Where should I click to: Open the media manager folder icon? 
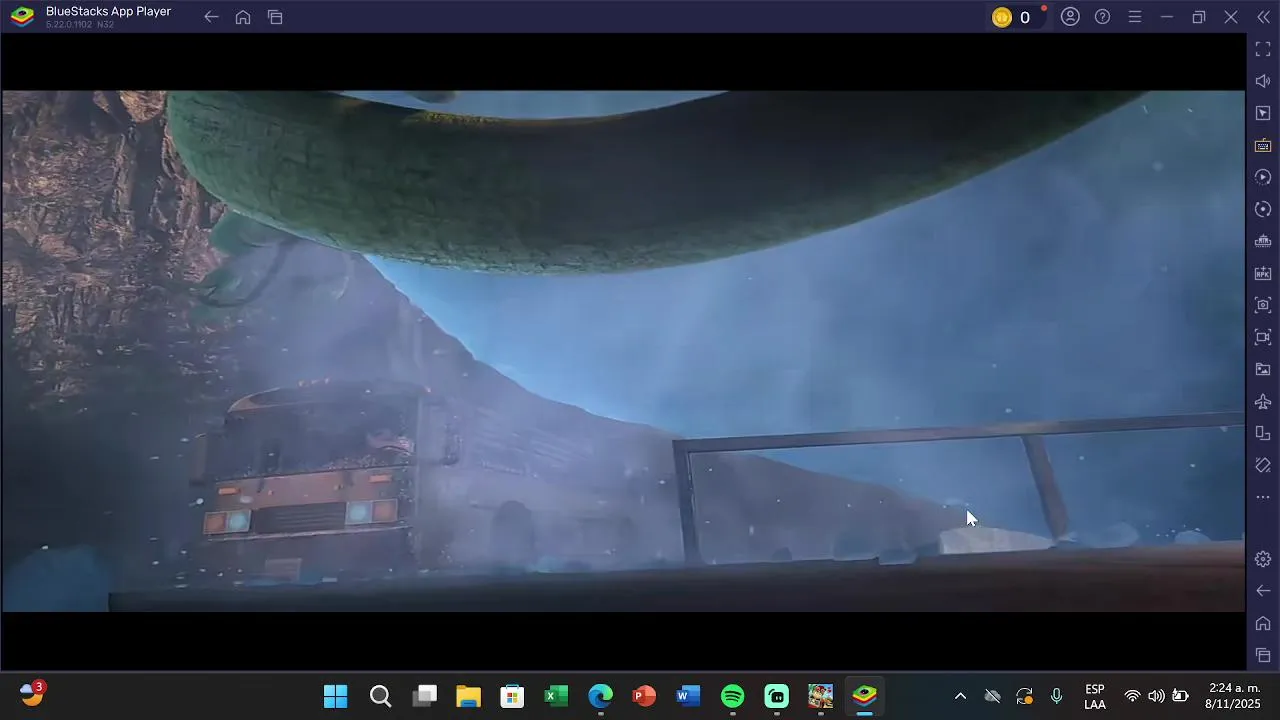[x=1263, y=369]
